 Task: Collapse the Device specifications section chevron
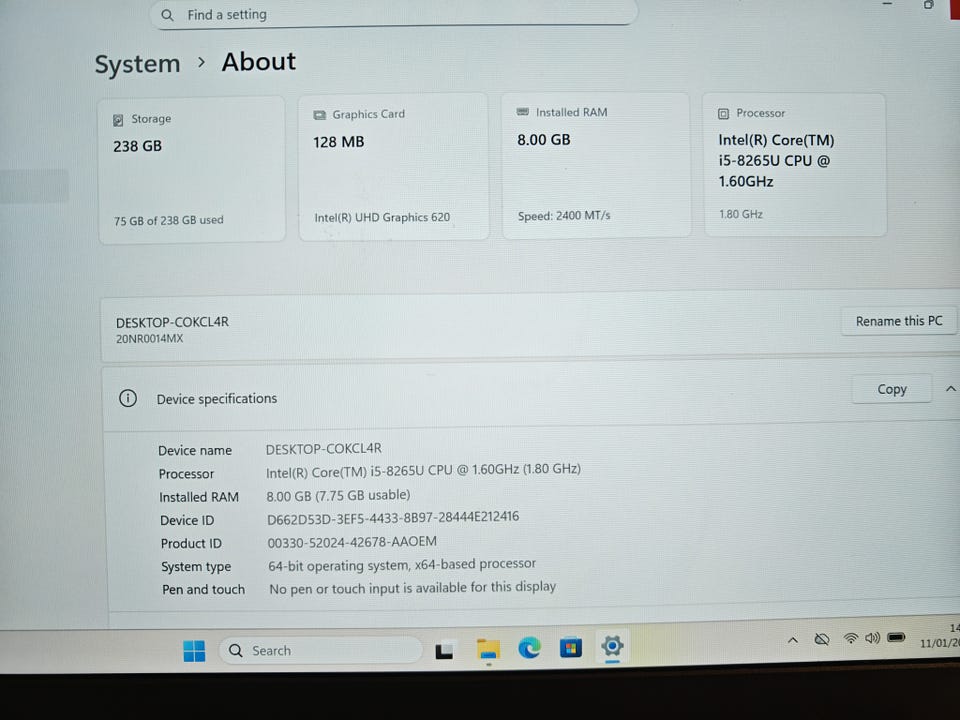[x=950, y=388]
